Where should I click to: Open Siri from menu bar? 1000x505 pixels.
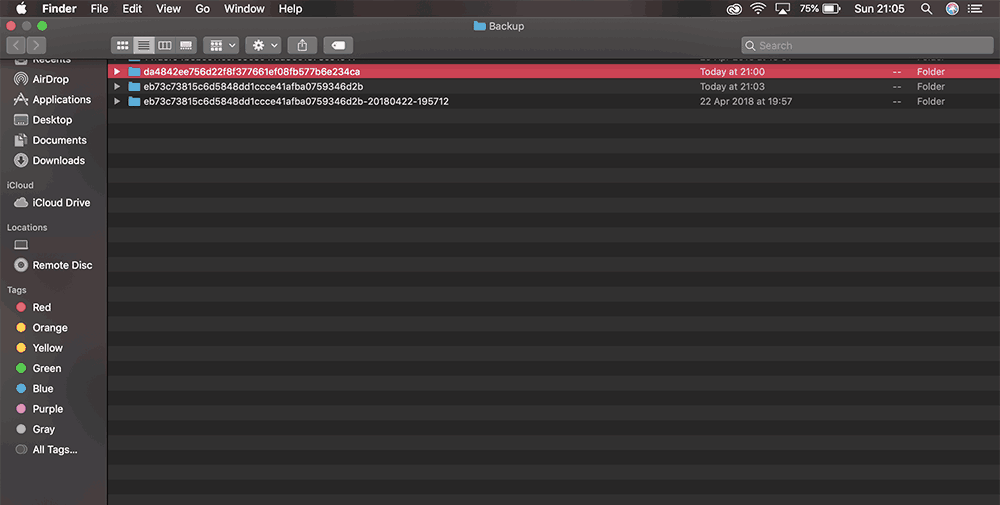(952, 8)
